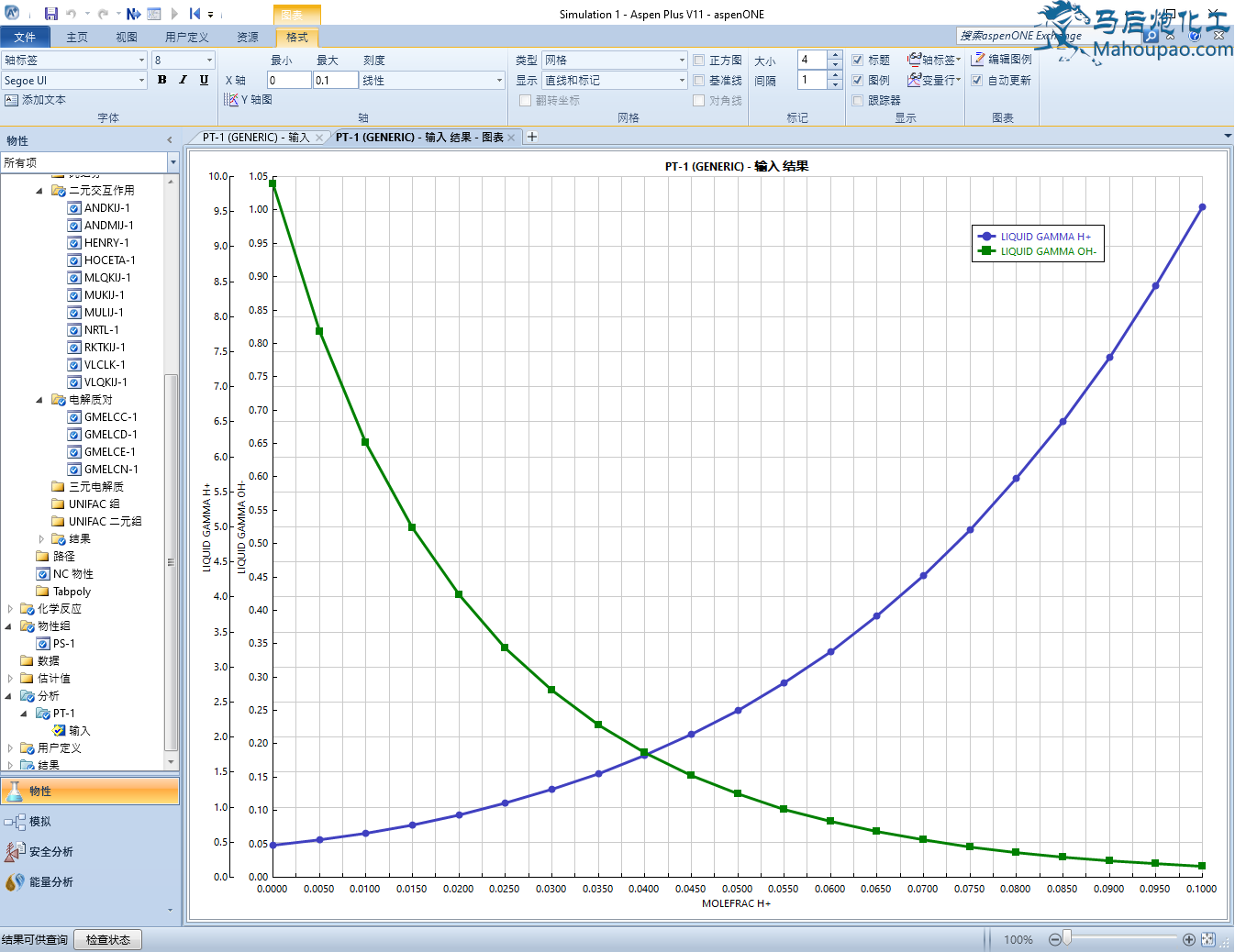The image size is (1235, 952).
Task: Apply Italic formatting
Action: click(183, 80)
